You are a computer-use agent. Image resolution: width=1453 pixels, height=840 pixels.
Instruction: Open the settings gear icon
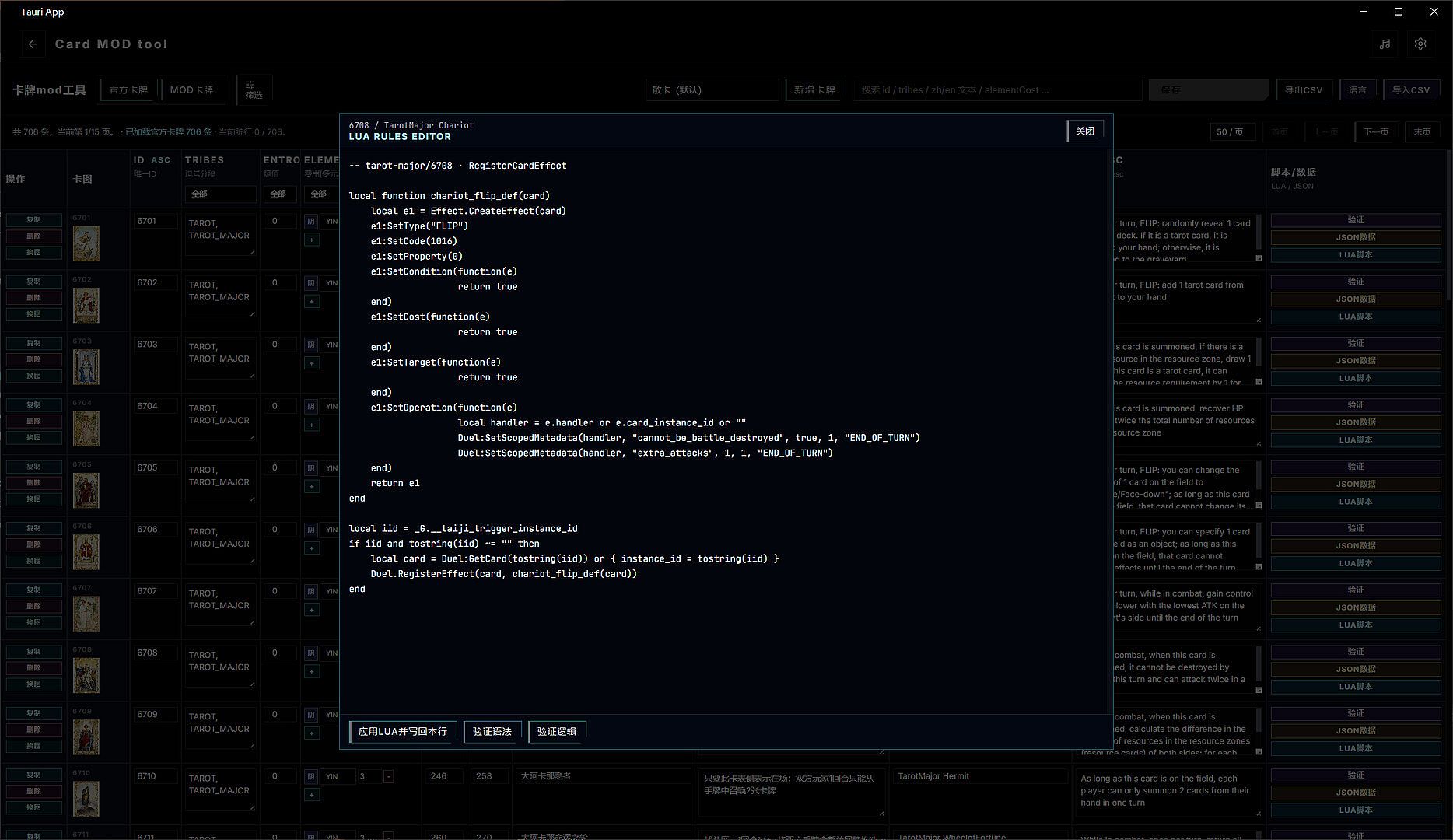(1420, 44)
